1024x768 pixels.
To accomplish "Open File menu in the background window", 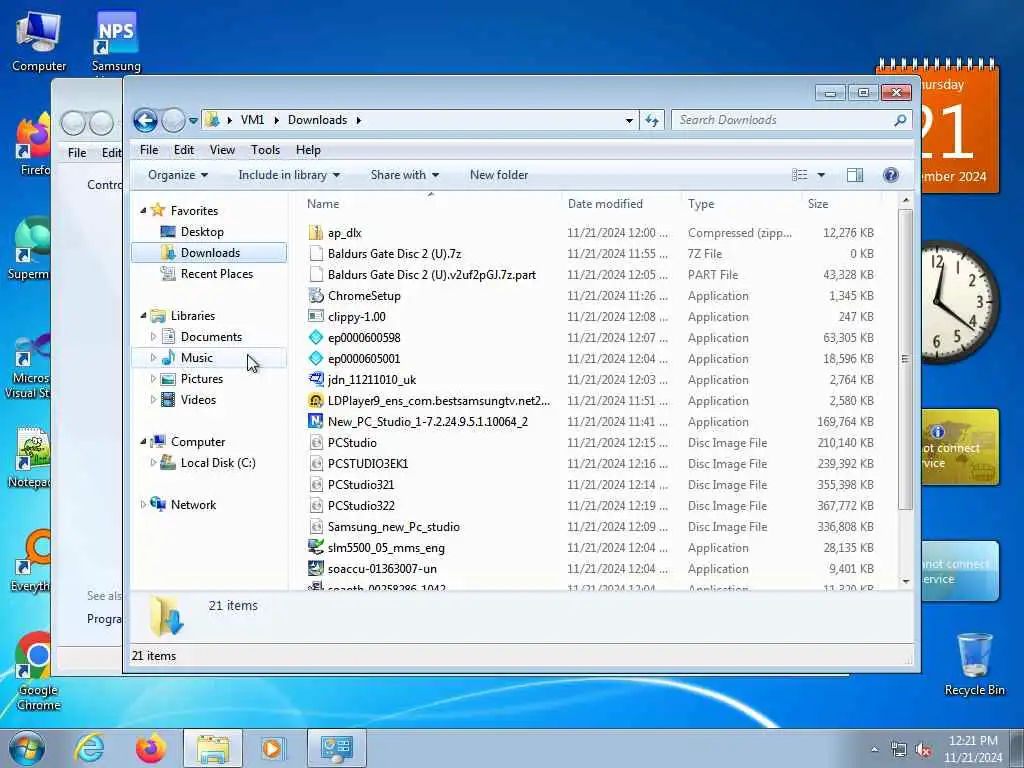I will pos(77,152).
